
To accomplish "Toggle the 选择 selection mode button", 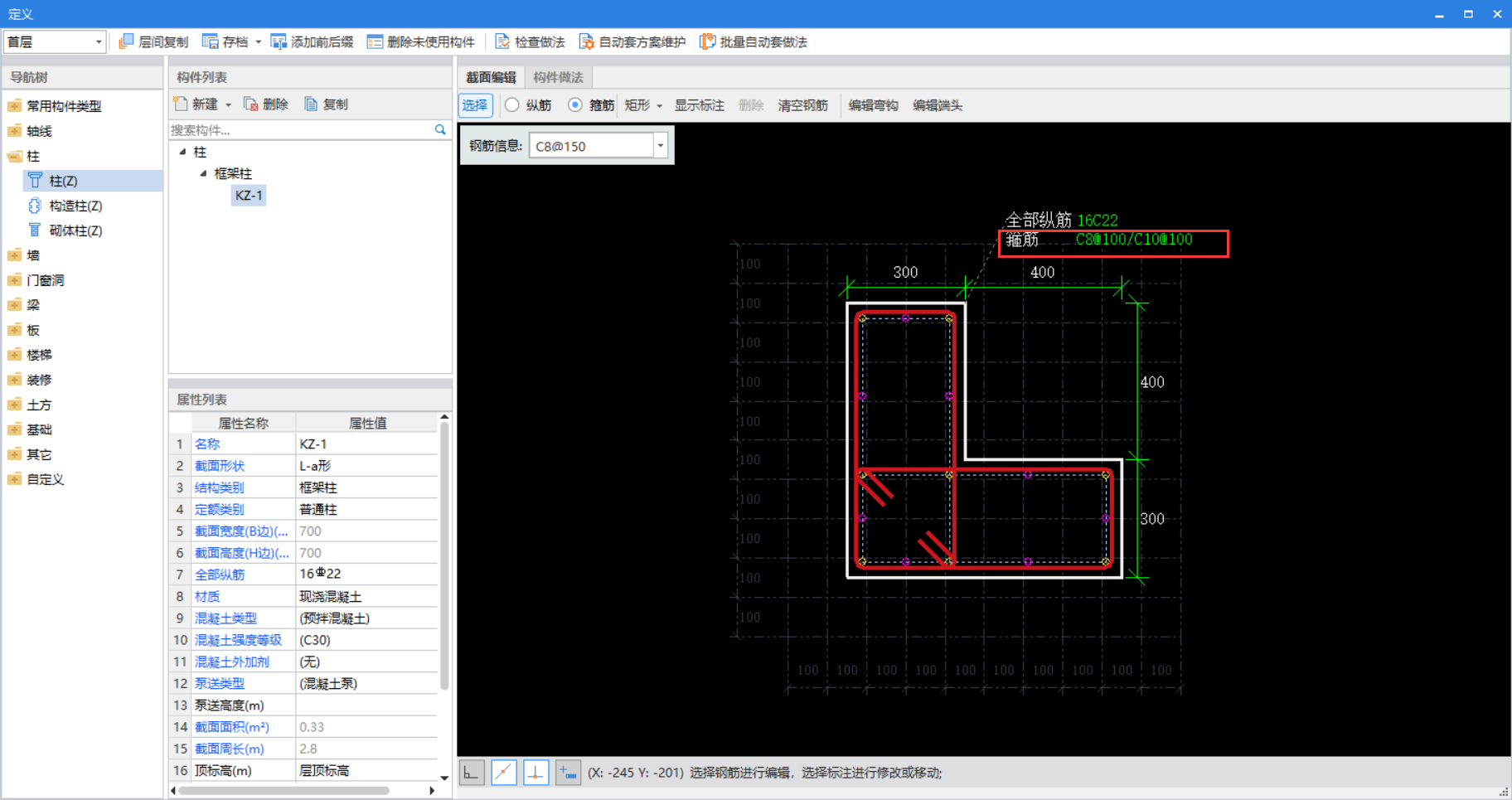I will 475,105.
